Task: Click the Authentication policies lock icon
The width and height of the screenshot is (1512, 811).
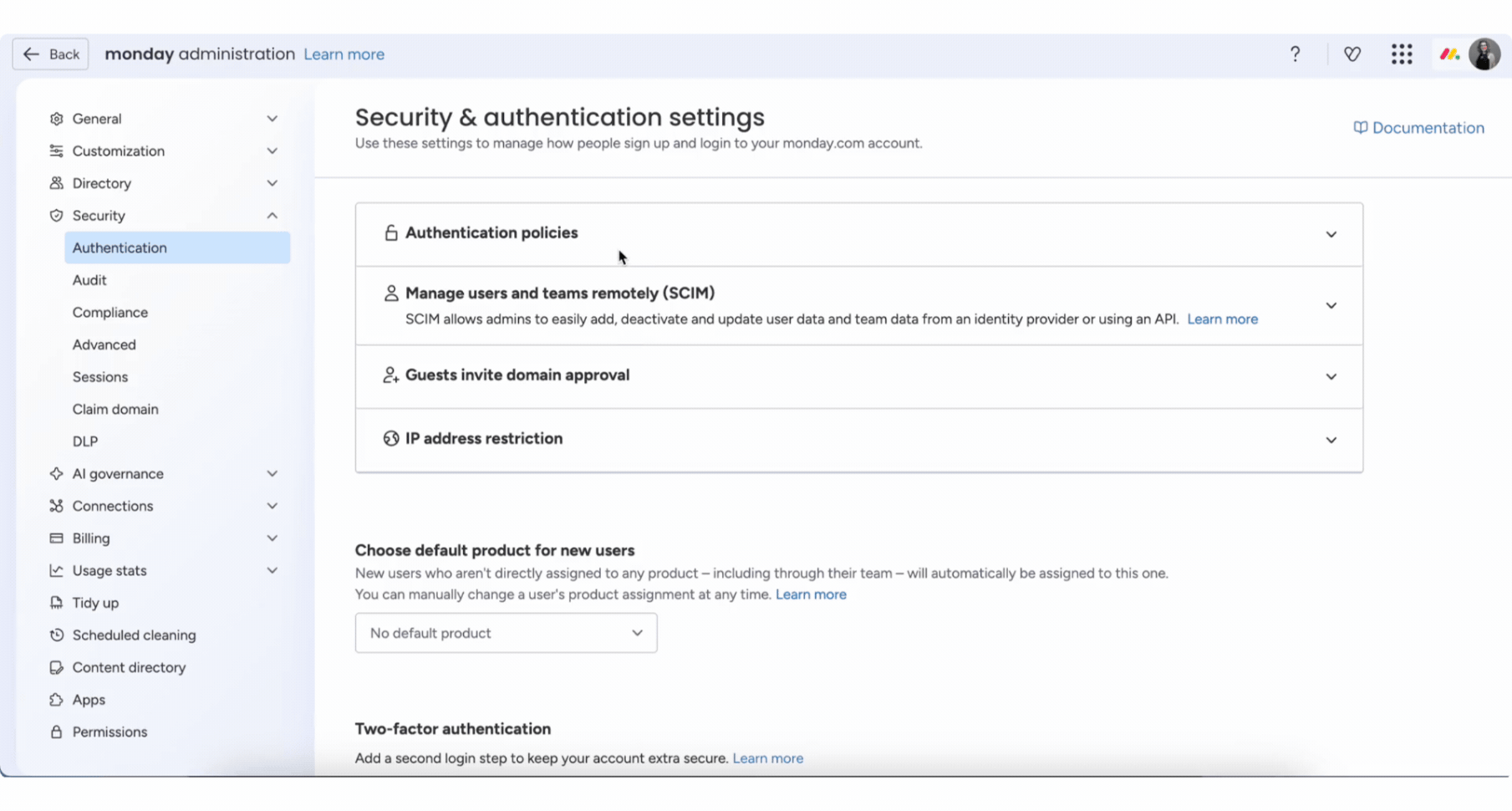Action: coord(390,233)
